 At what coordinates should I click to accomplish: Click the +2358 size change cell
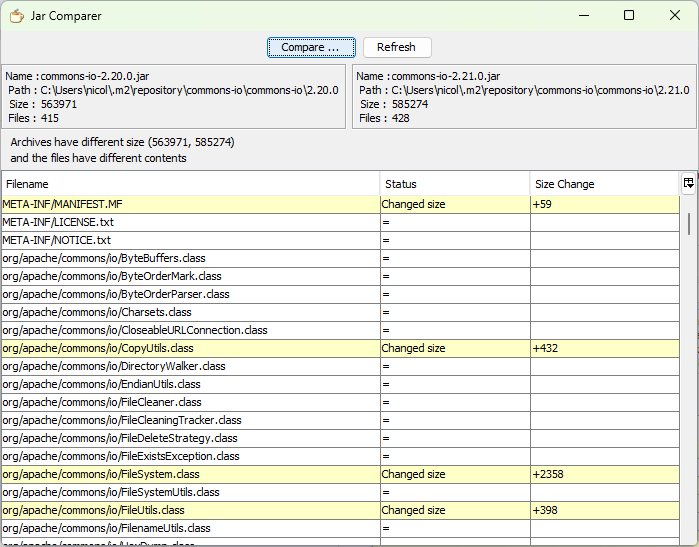click(x=604, y=474)
